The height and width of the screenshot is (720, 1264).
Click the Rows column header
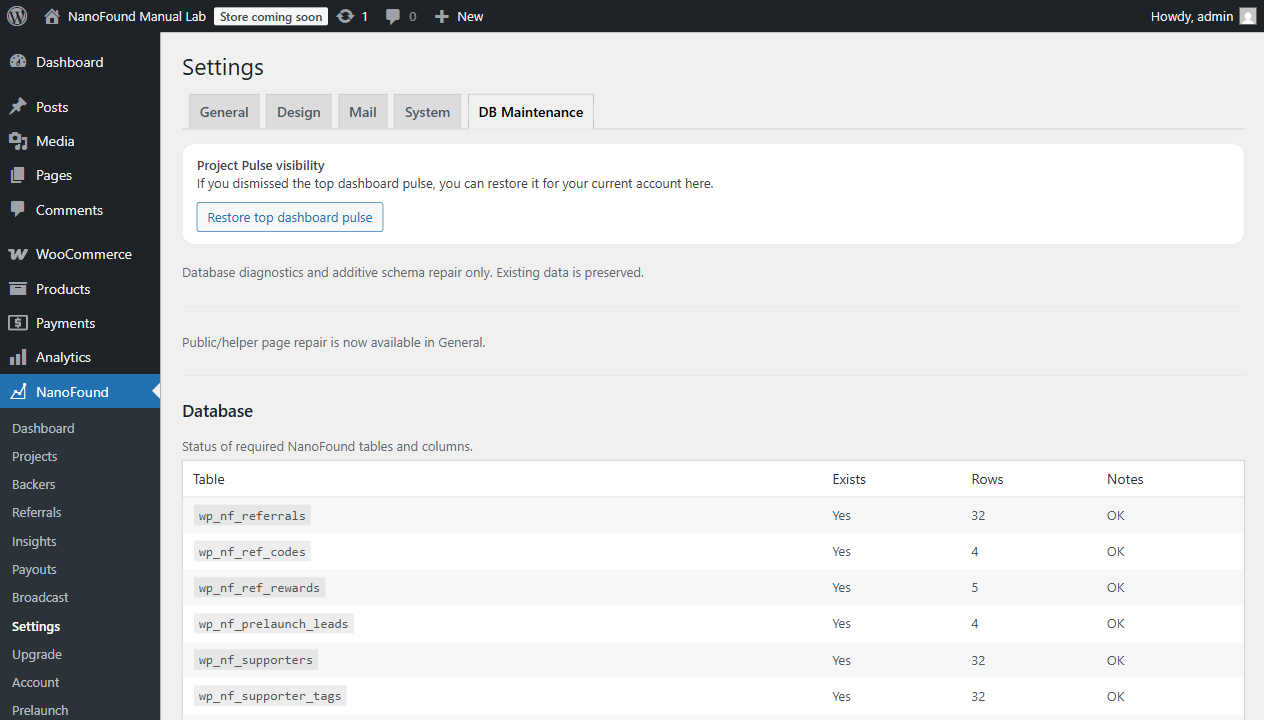point(987,479)
